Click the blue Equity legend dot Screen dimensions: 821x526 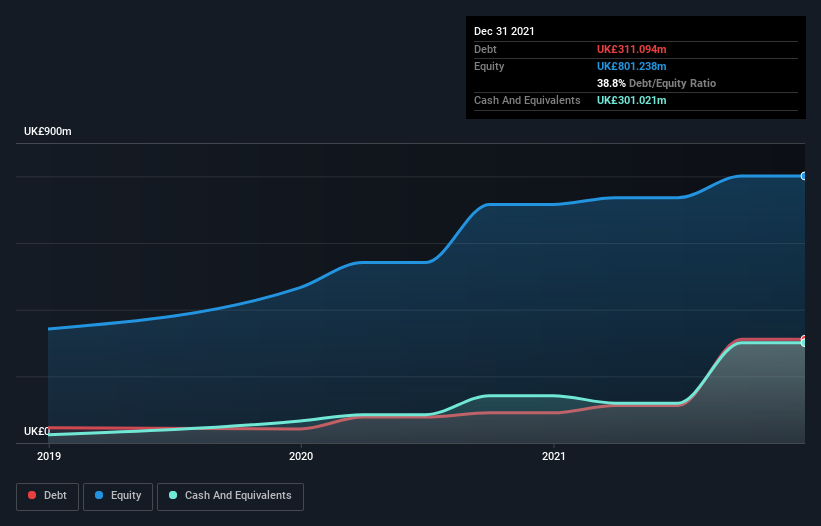[x=99, y=495]
